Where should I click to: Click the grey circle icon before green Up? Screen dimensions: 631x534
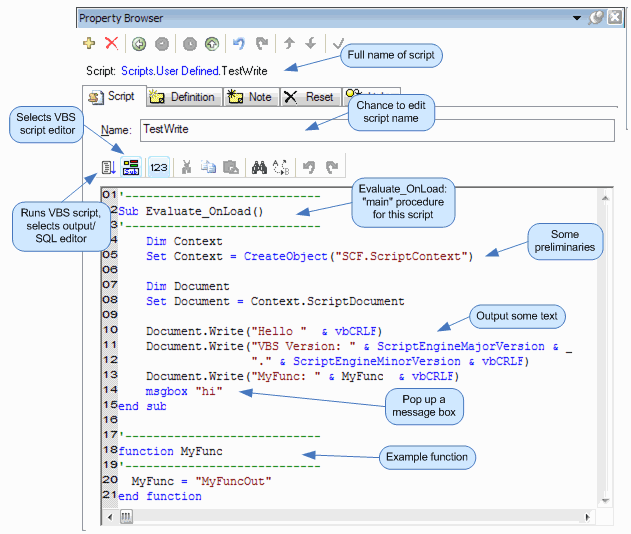tap(190, 44)
